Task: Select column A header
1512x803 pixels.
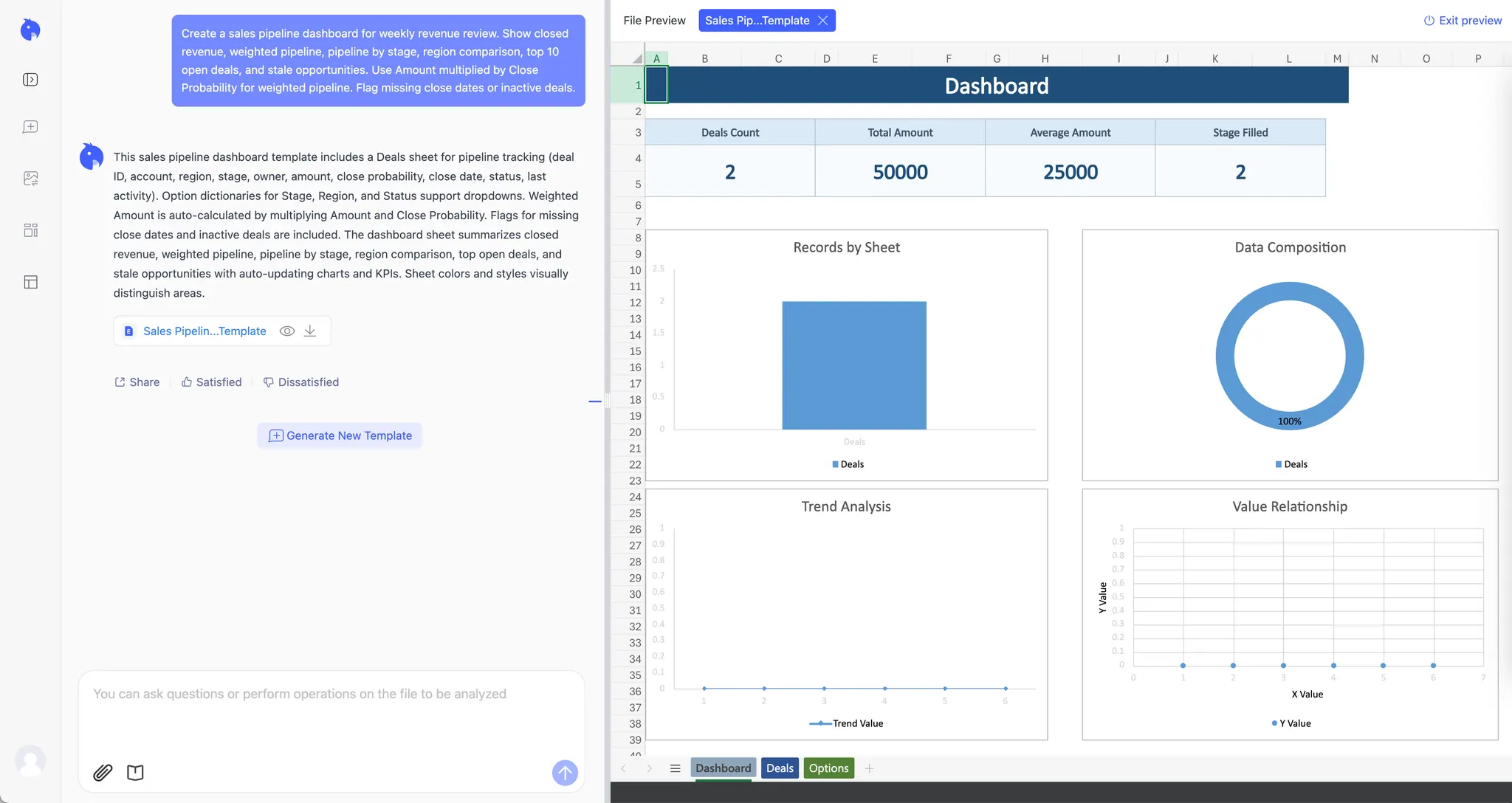Action: pos(656,58)
